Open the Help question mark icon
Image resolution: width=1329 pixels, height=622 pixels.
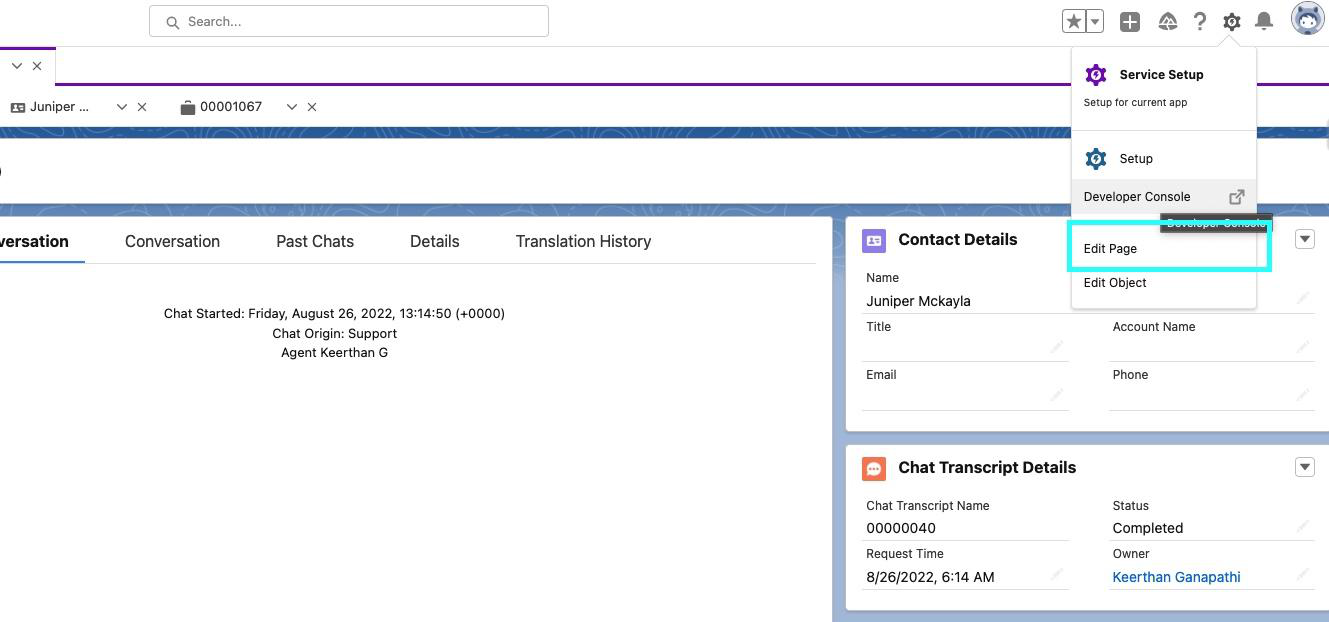click(1200, 21)
